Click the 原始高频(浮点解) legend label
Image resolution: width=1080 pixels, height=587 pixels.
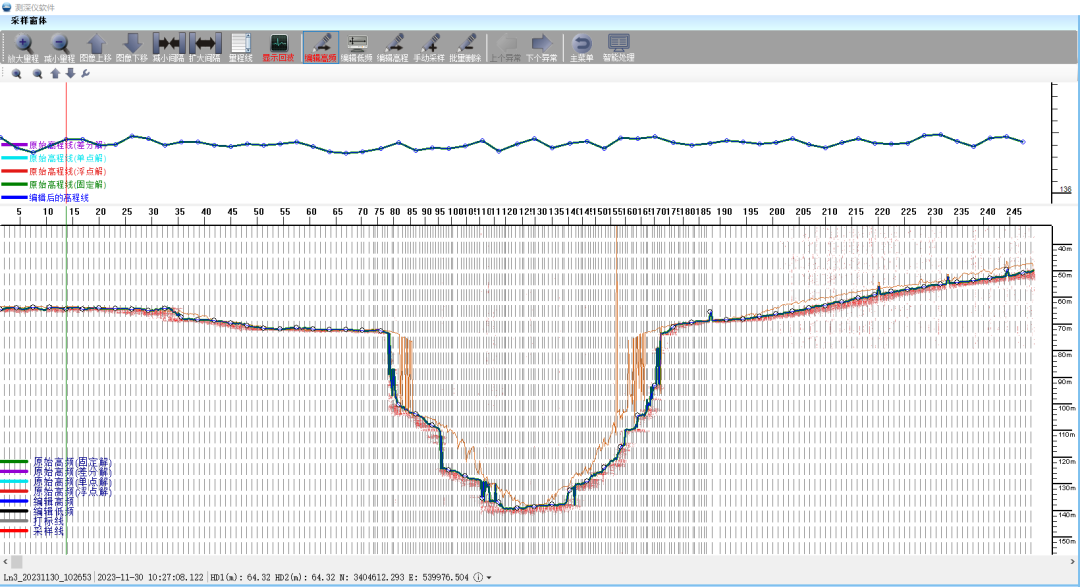pyautogui.click(x=72, y=492)
